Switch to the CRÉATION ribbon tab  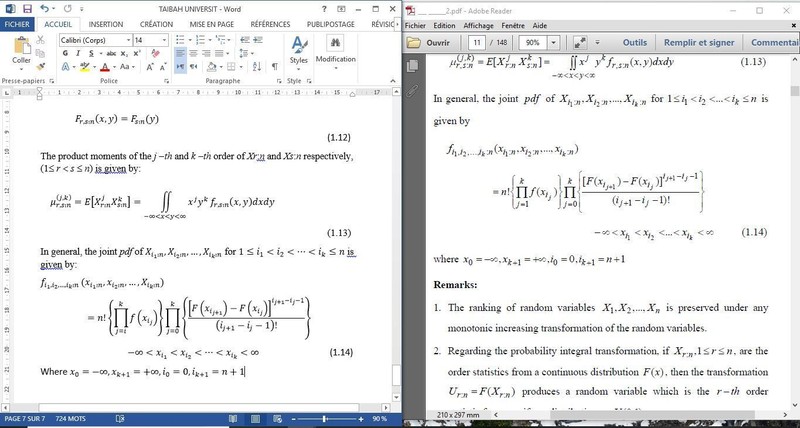coord(156,24)
